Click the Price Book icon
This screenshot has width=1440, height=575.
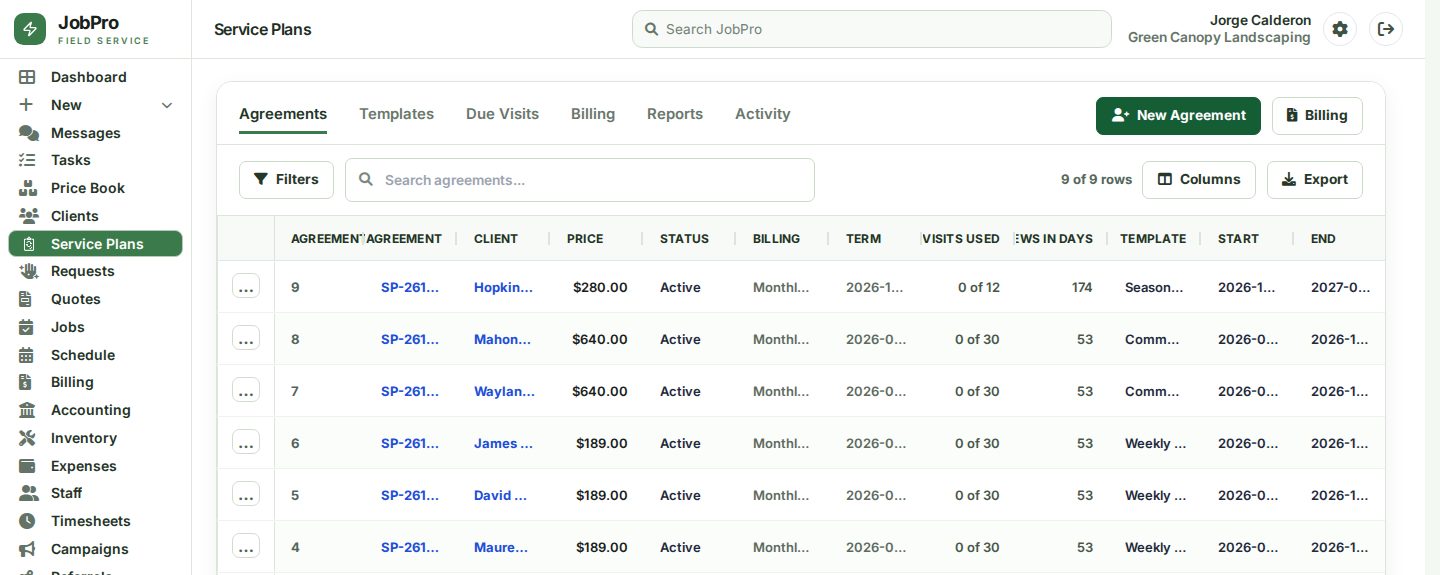pos(28,188)
